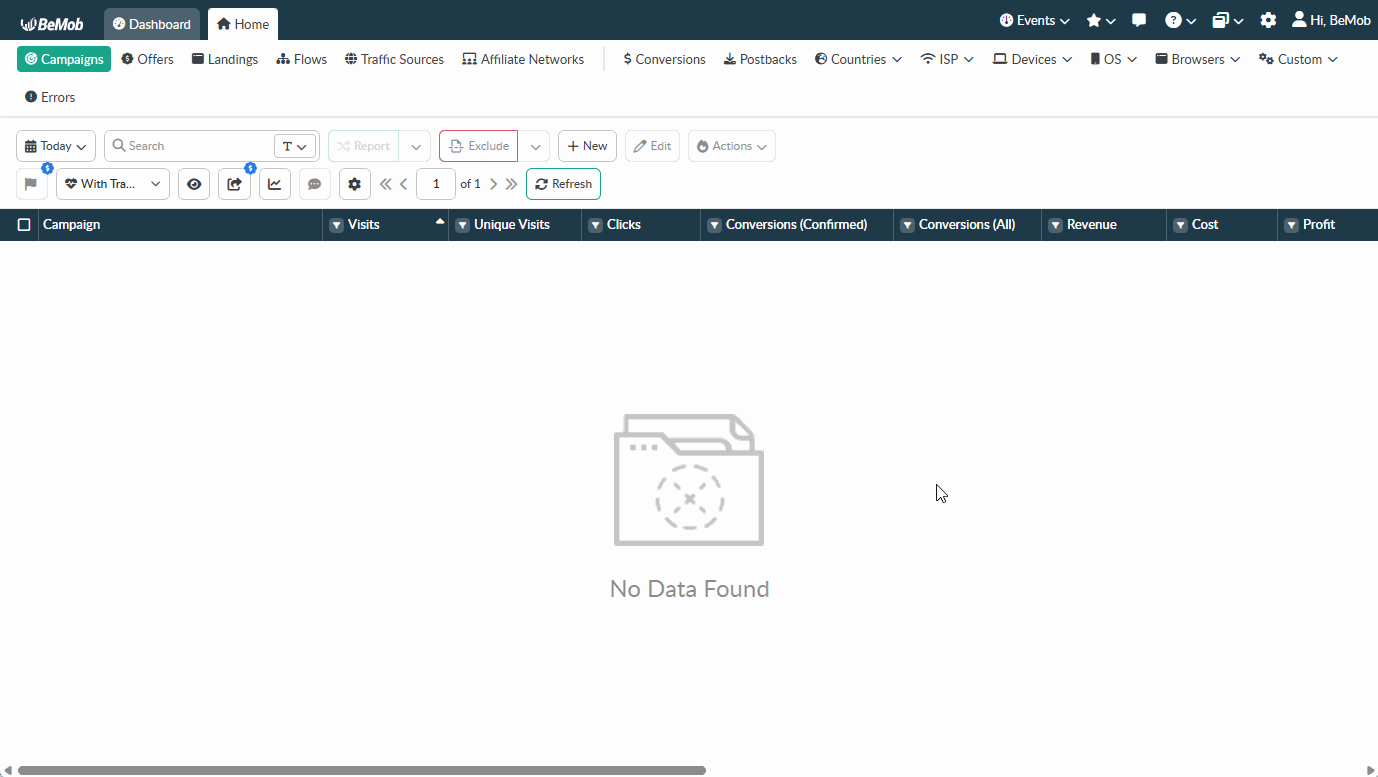Expand the Browsers dropdown

pos(1197,59)
